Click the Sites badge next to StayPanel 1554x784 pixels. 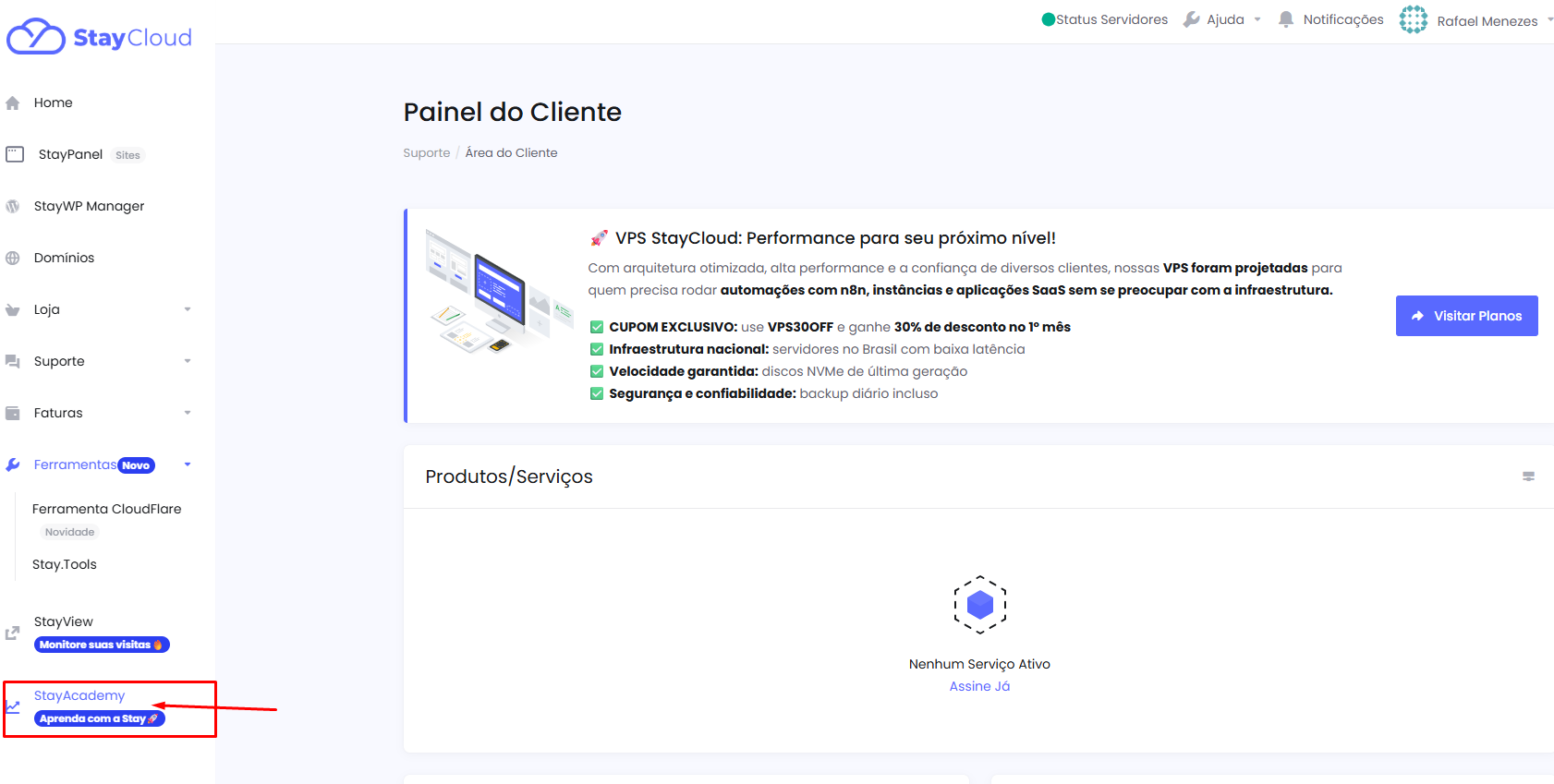tap(127, 155)
